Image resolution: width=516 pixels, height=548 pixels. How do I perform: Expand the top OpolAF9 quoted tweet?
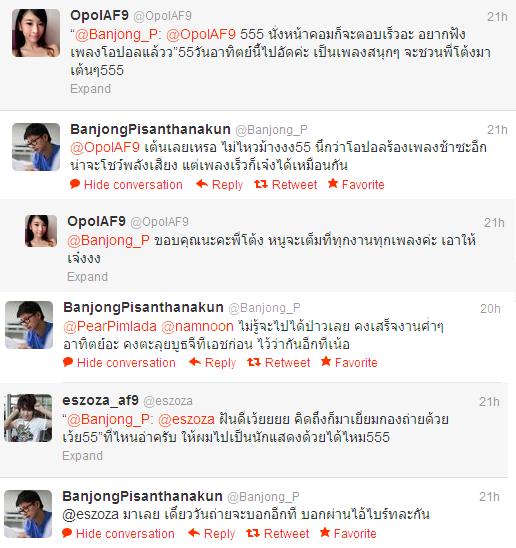tap(90, 89)
